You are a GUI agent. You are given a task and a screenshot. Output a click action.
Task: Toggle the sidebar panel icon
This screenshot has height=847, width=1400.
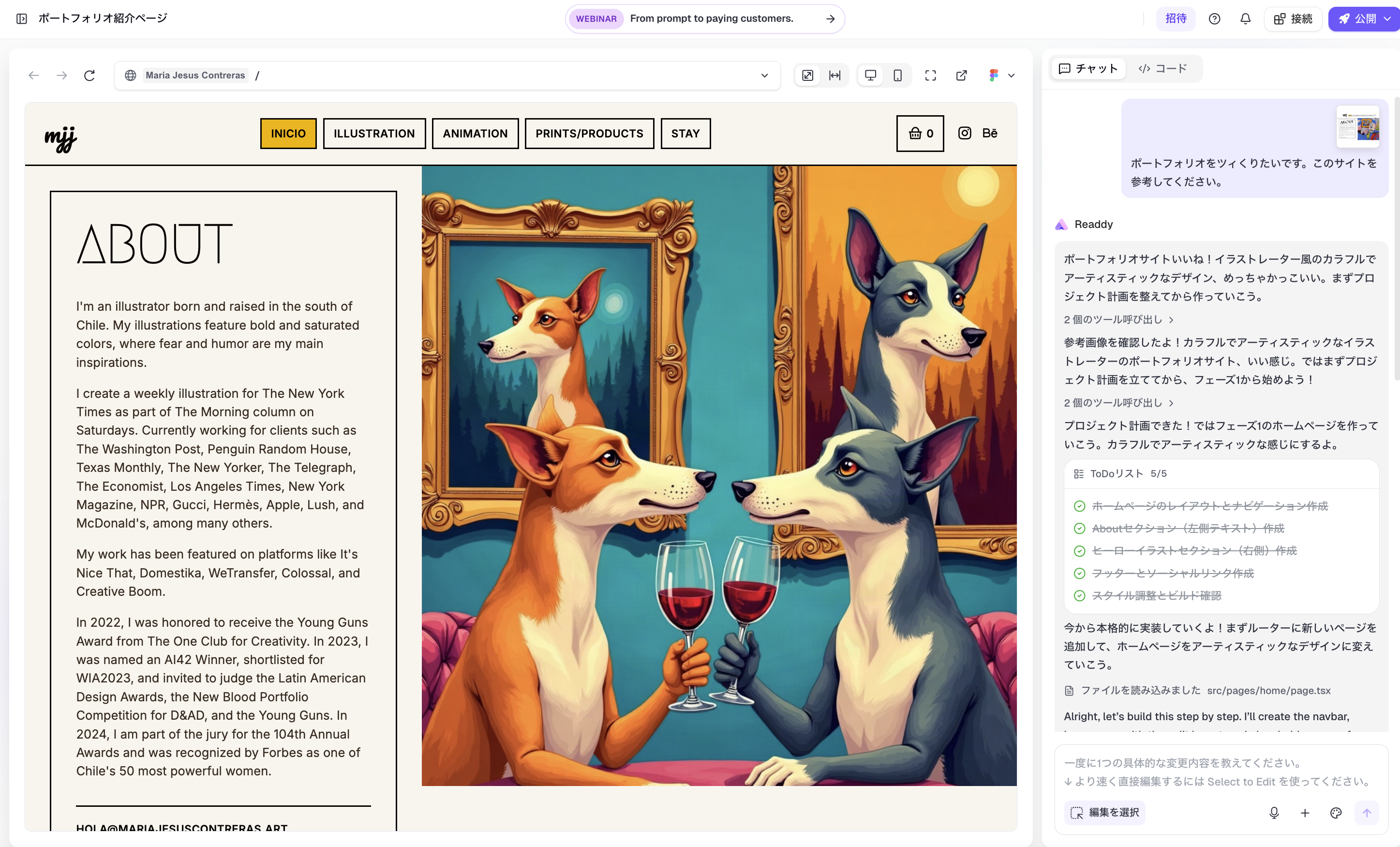click(22, 18)
